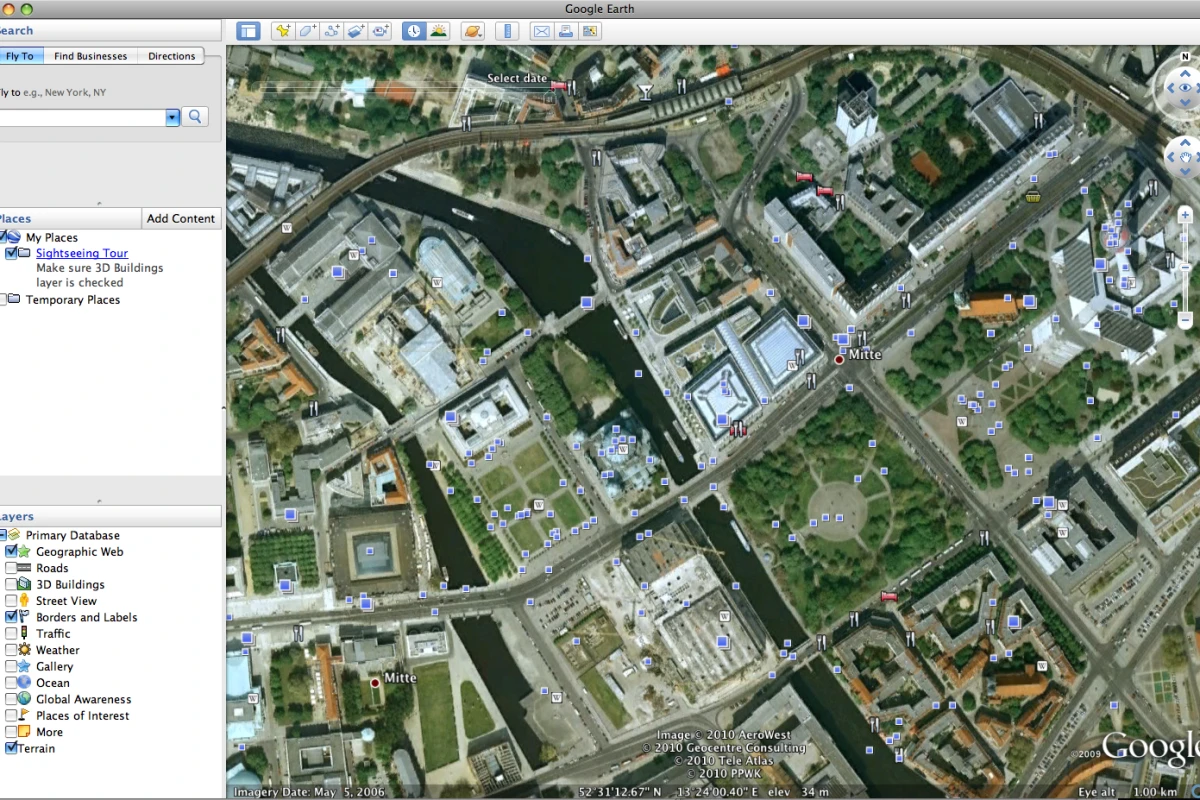Enable the Street View layer checkbox
This screenshot has height=800, width=1200.
pyautogui.click(x=12, y=601)
